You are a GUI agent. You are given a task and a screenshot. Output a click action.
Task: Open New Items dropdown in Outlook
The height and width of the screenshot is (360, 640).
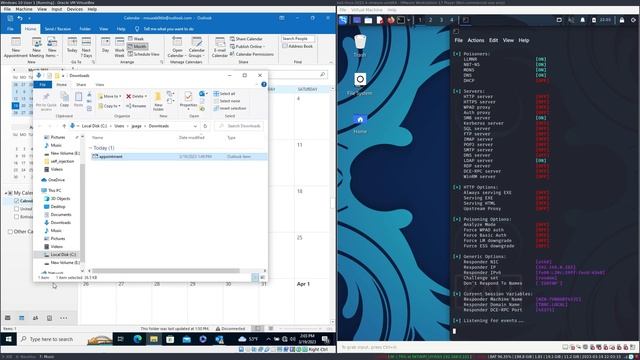click(52, 47)
